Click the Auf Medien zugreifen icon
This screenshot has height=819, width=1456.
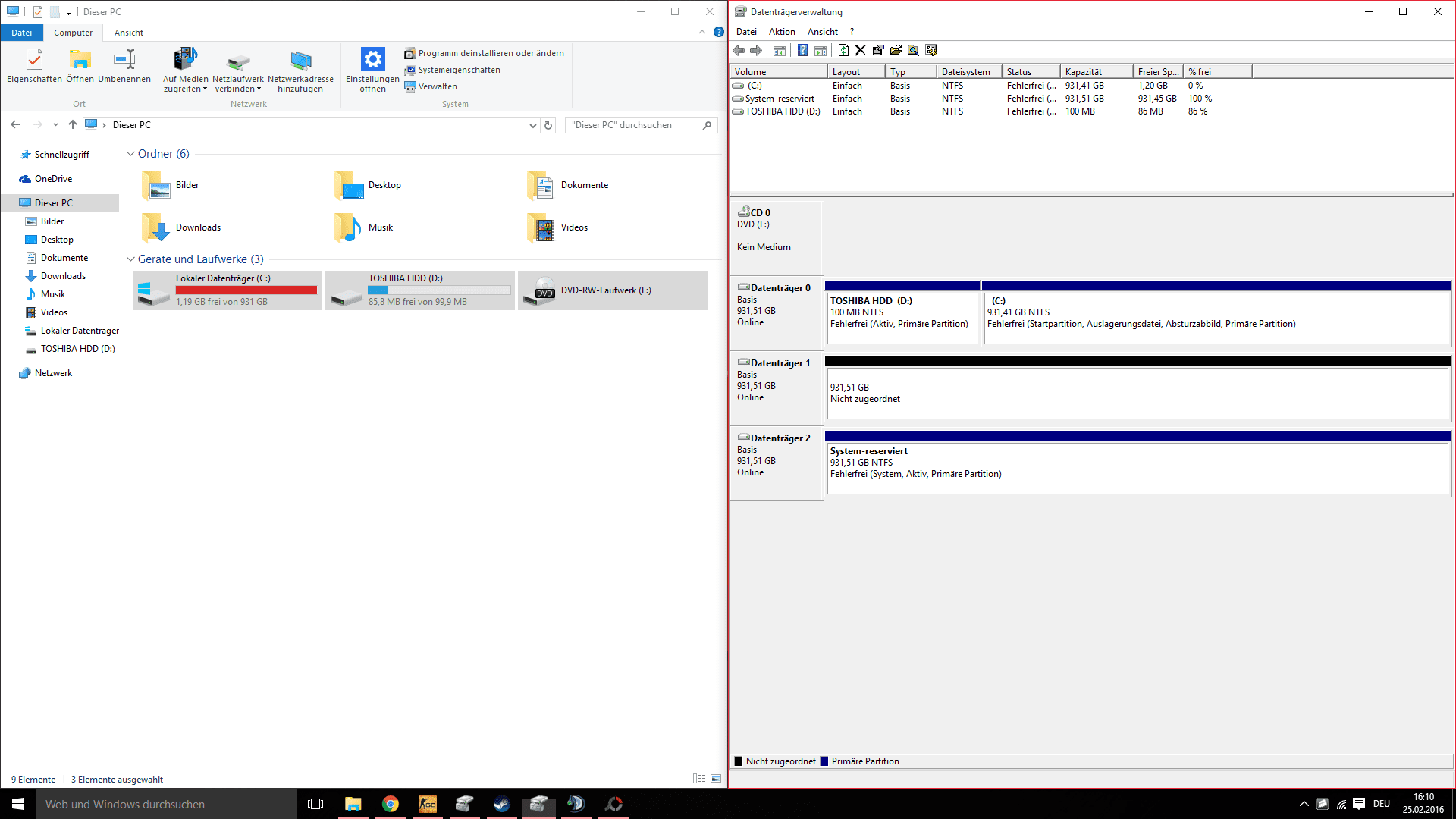pos(185,59)
